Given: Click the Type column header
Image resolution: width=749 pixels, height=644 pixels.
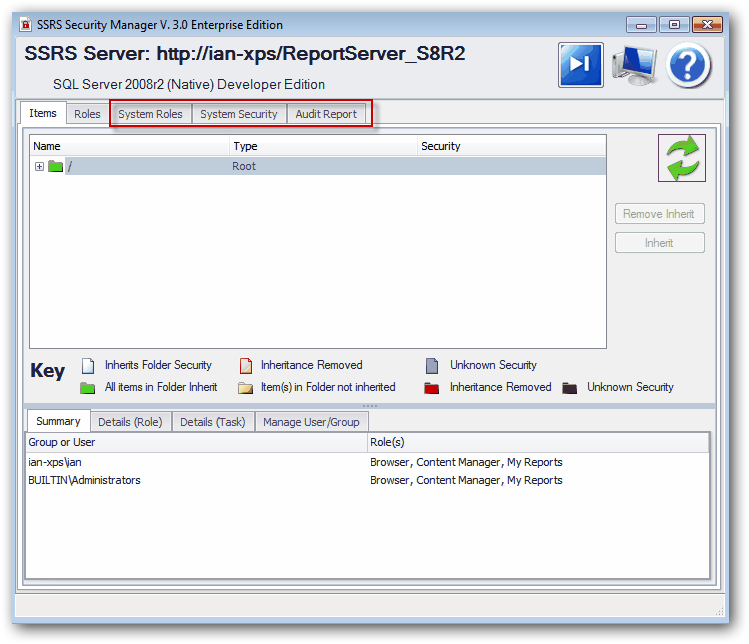Looking at the screenshot, I should pos(323,146).
